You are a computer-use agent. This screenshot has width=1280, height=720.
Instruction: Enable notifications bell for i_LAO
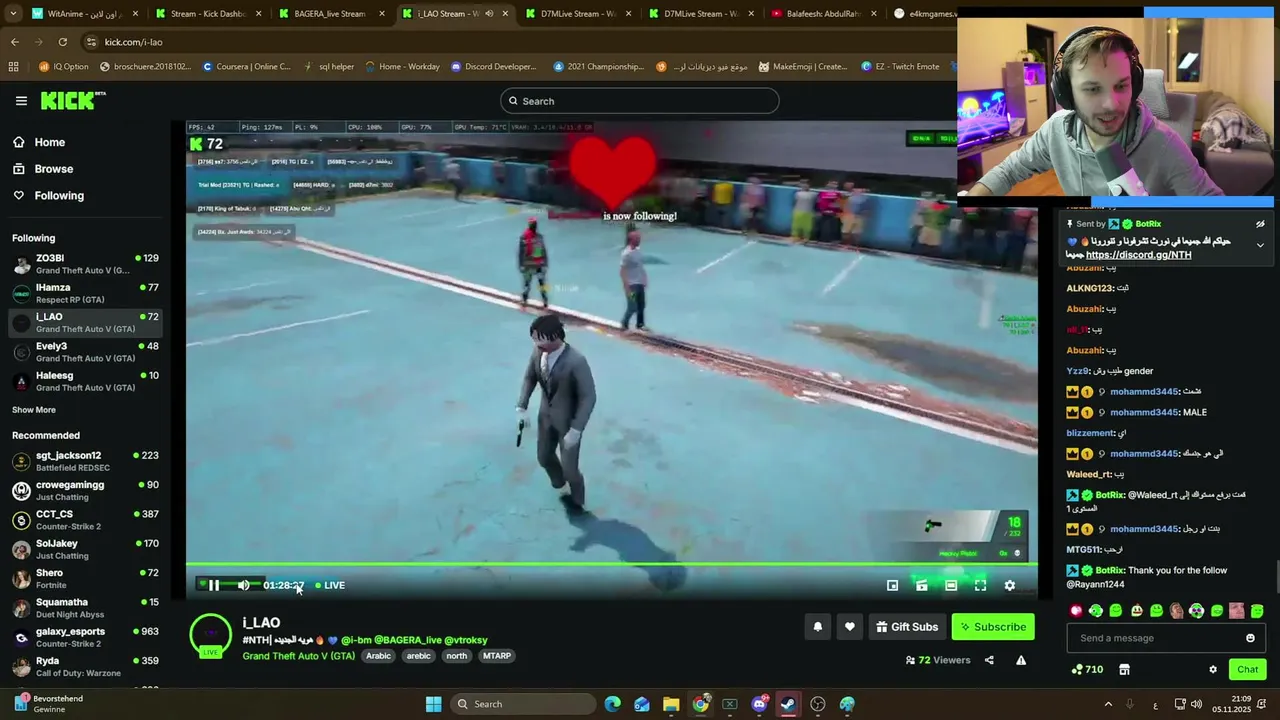click(817, 627)
